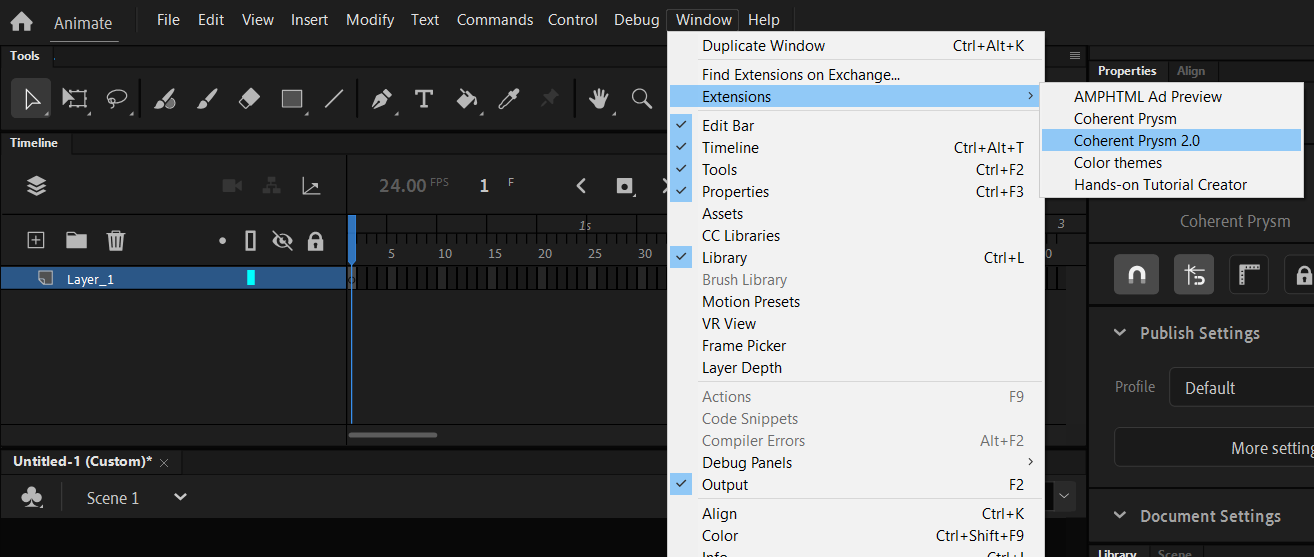Click the stacked layers view icon
1314x557 pixels.
(37, 186)
